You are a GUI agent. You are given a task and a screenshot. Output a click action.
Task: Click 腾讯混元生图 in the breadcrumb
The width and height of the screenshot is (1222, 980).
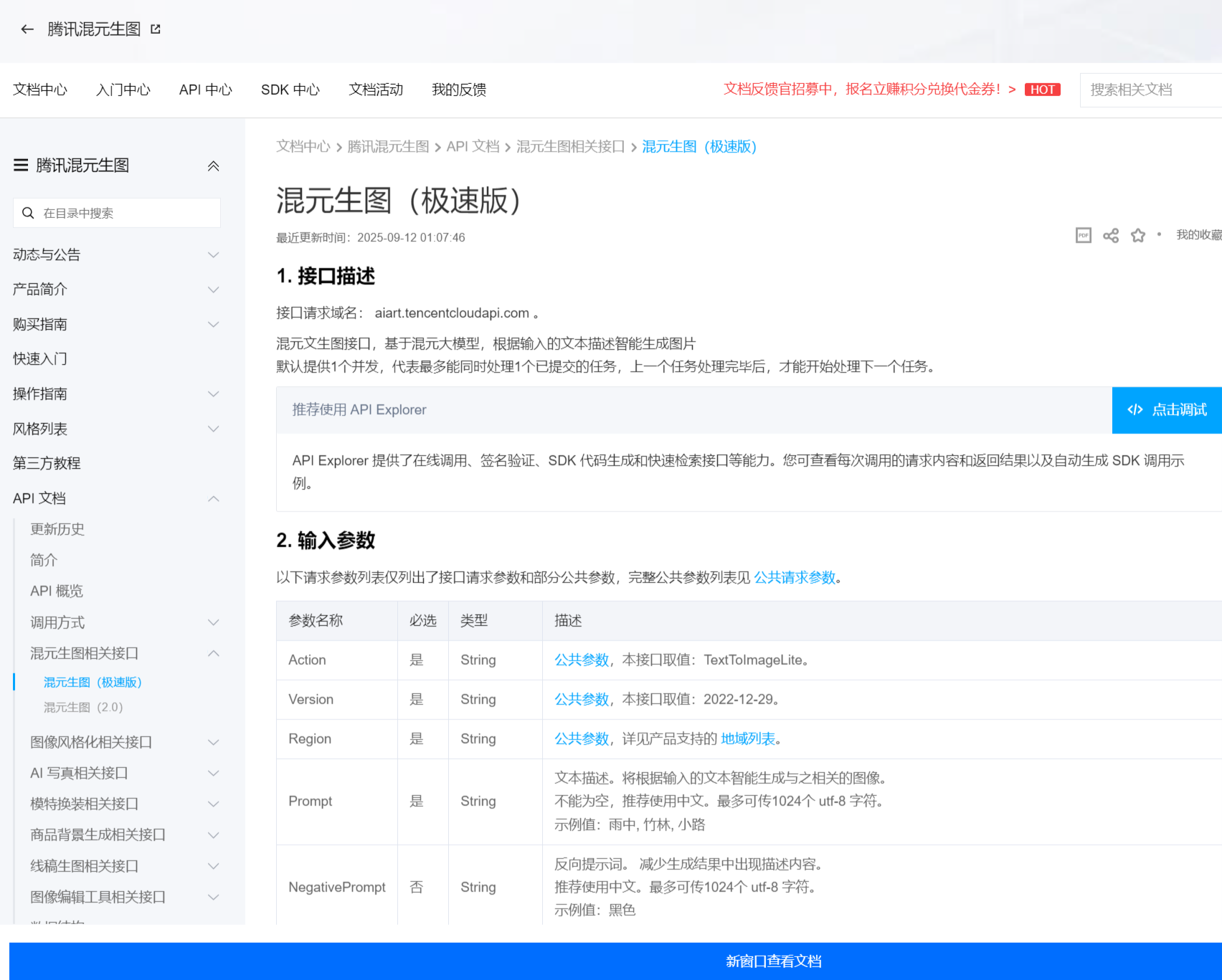coord(388,147)
